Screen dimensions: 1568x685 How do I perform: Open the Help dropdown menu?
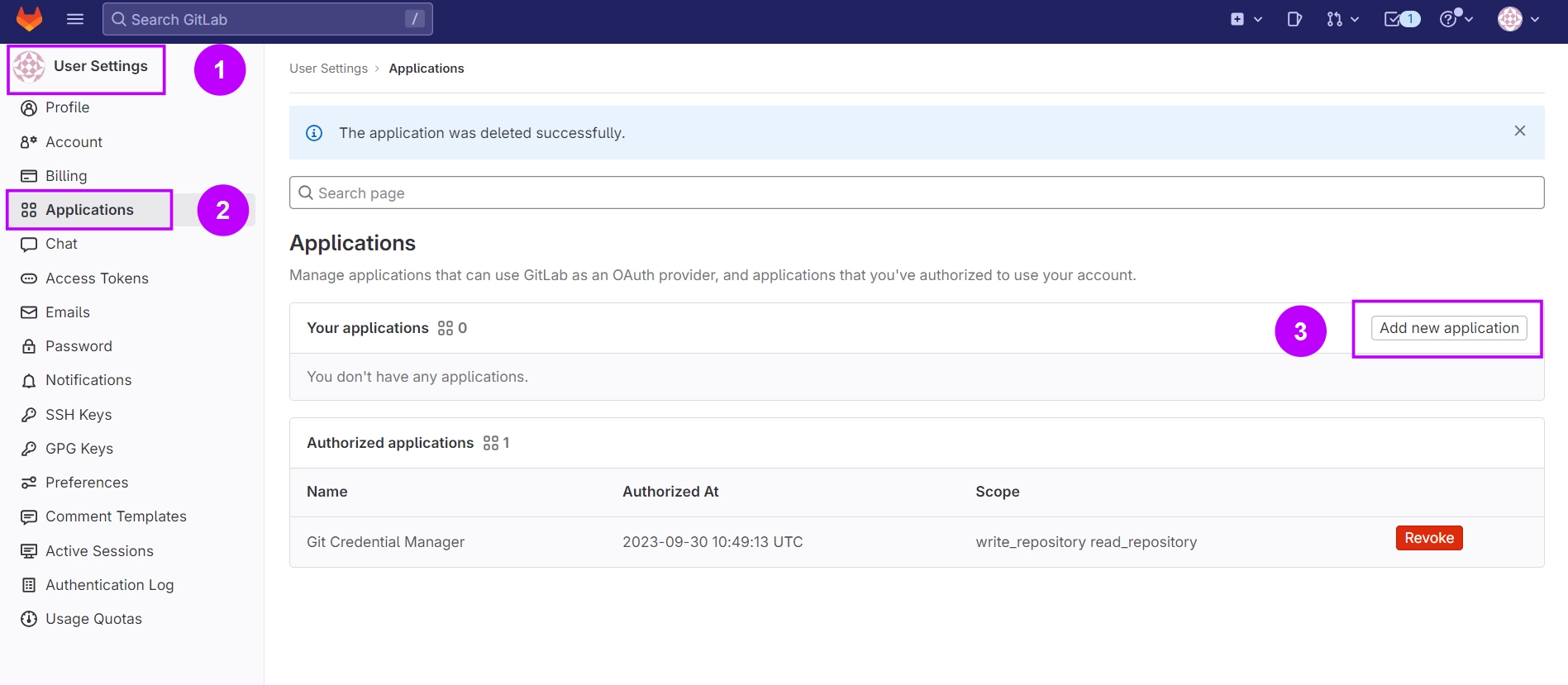1456,19
